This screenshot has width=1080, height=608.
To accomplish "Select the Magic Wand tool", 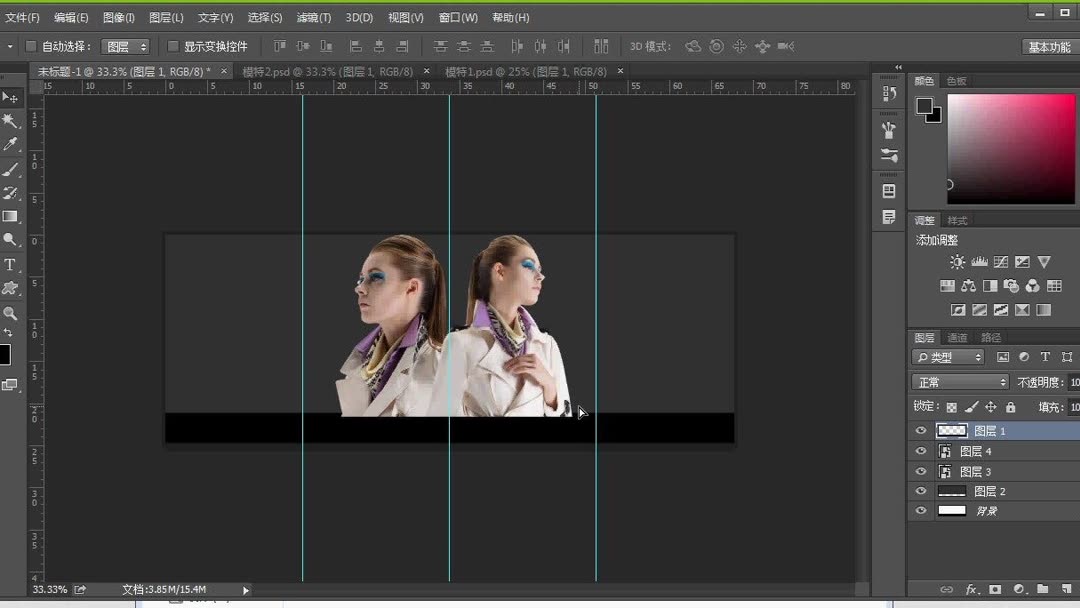I will click(10, 121).
